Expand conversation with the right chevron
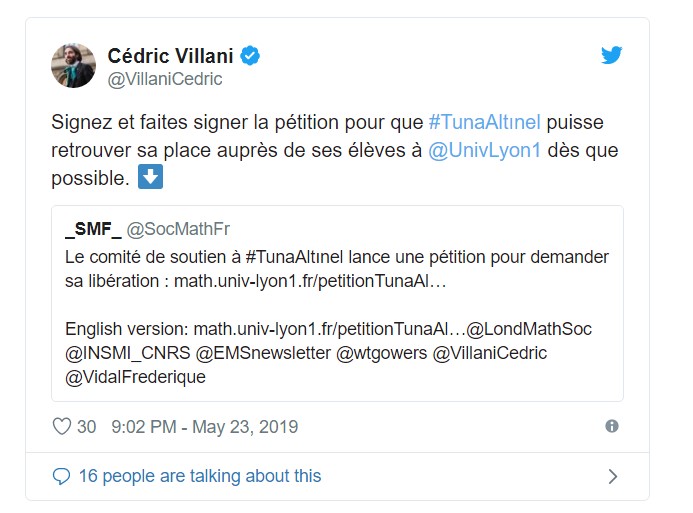The height and width of the screenshot is (513, 693). (613, 477)
